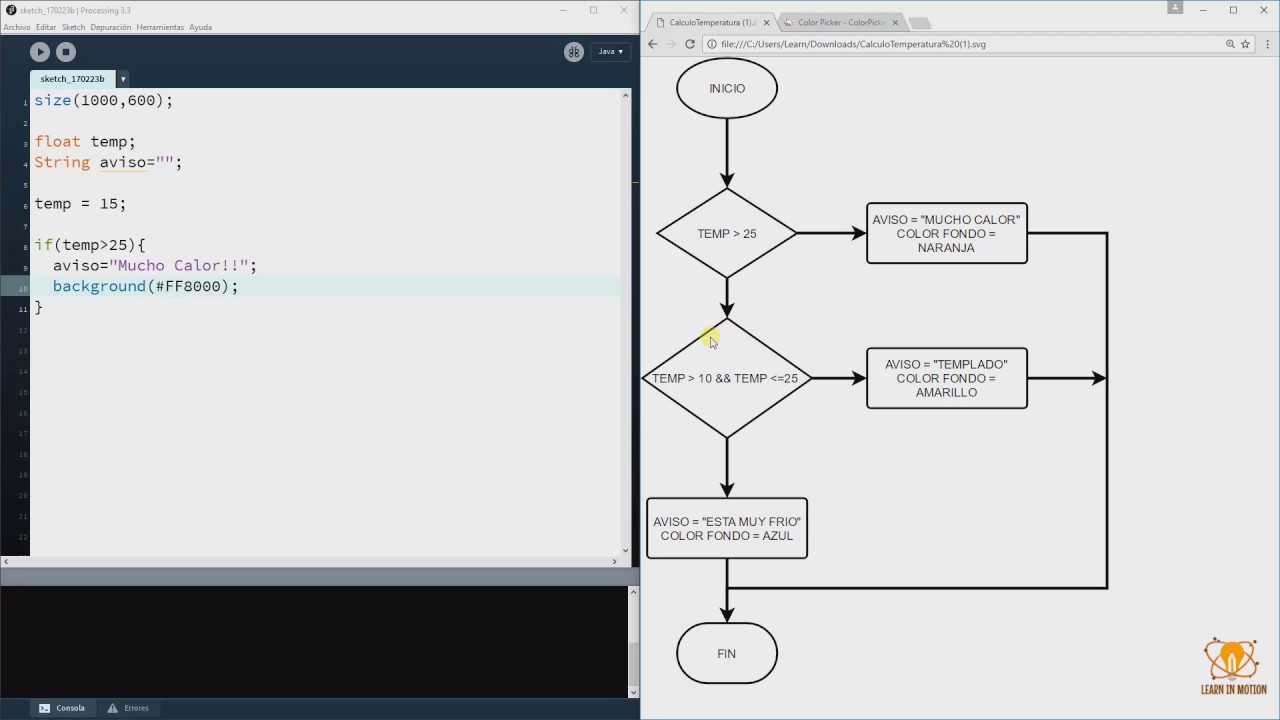Open the tab options arrow beside sketch_170223b
1280x720 pixels.
coord(123,79)
